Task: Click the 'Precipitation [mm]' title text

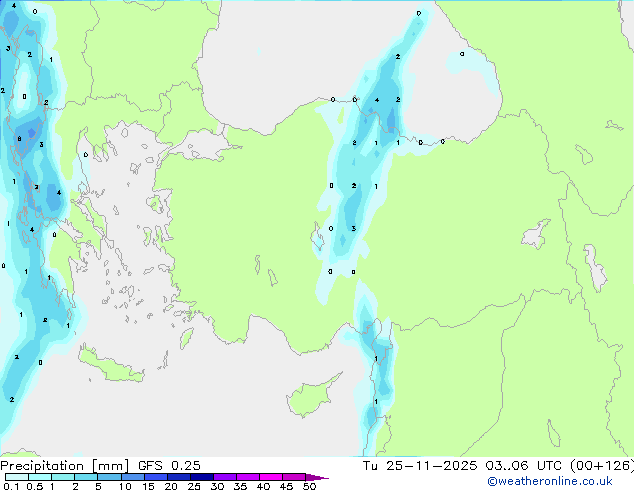Action: [64, 466]
